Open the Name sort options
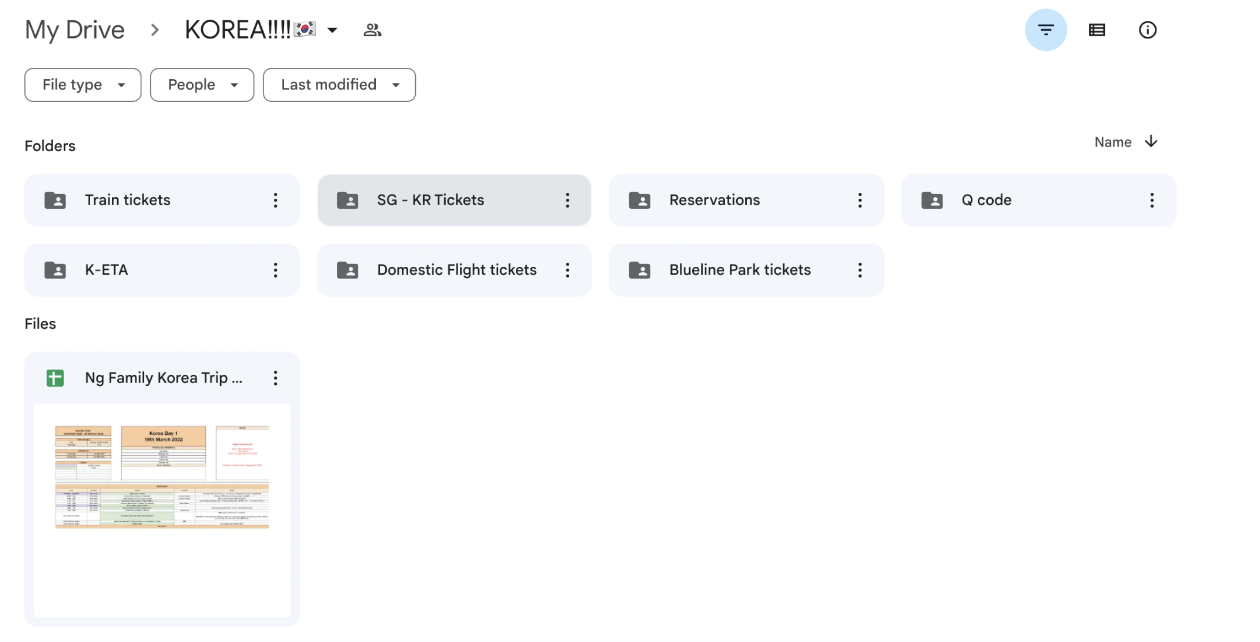The height and width of the screenshot is (642, 1260). (1113, 142)
